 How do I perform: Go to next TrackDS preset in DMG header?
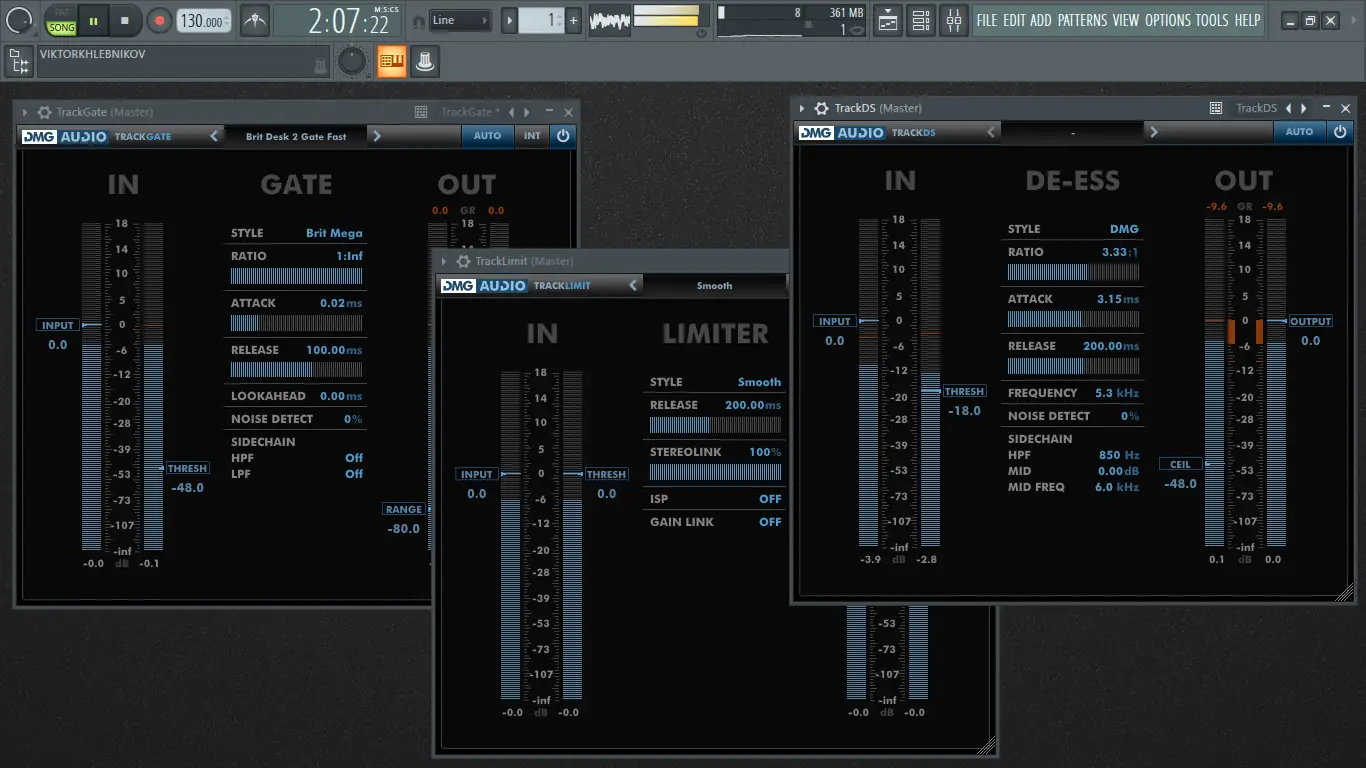pyautogui.click(x=1153, y=132)
